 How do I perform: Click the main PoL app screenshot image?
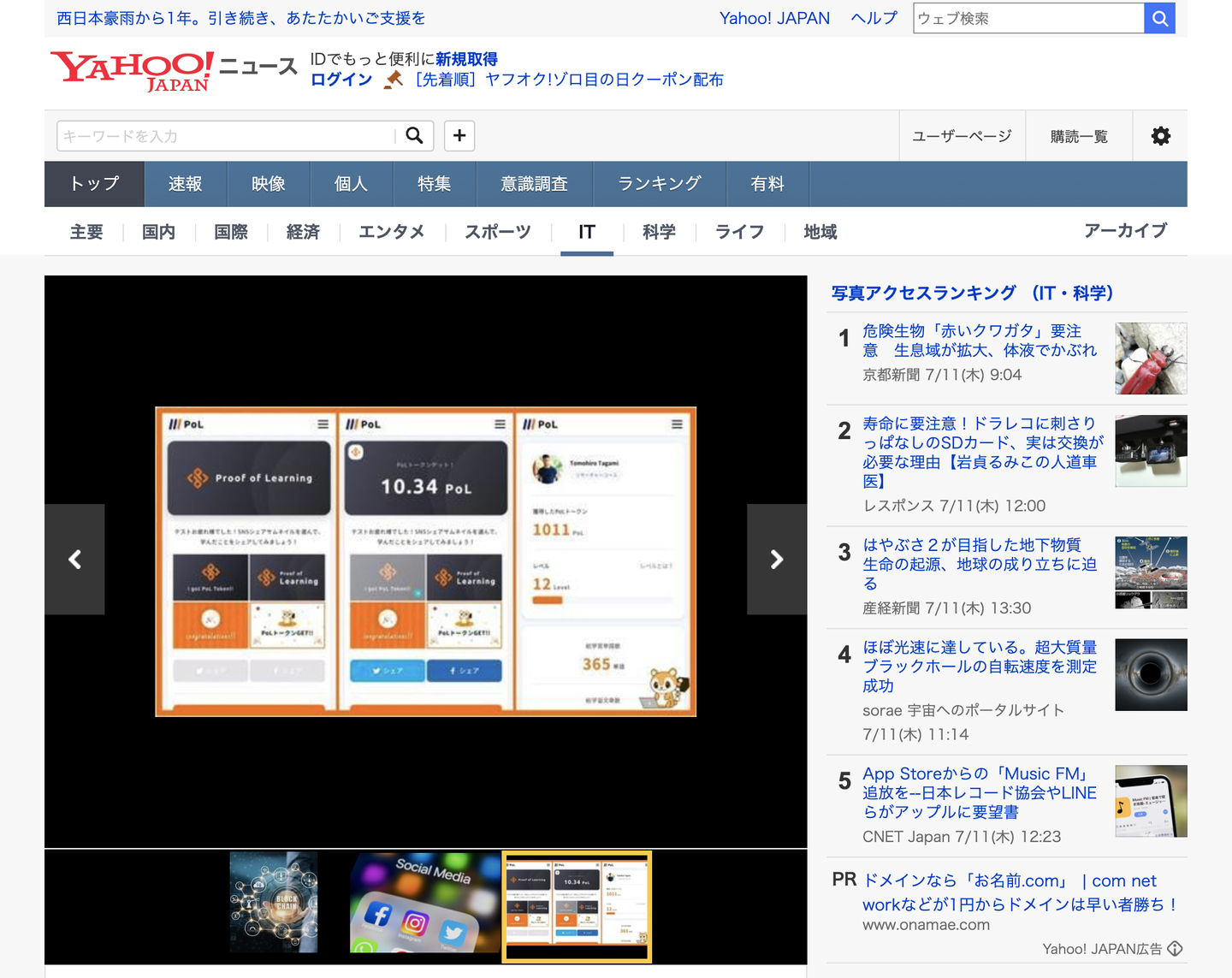[426, 561]
